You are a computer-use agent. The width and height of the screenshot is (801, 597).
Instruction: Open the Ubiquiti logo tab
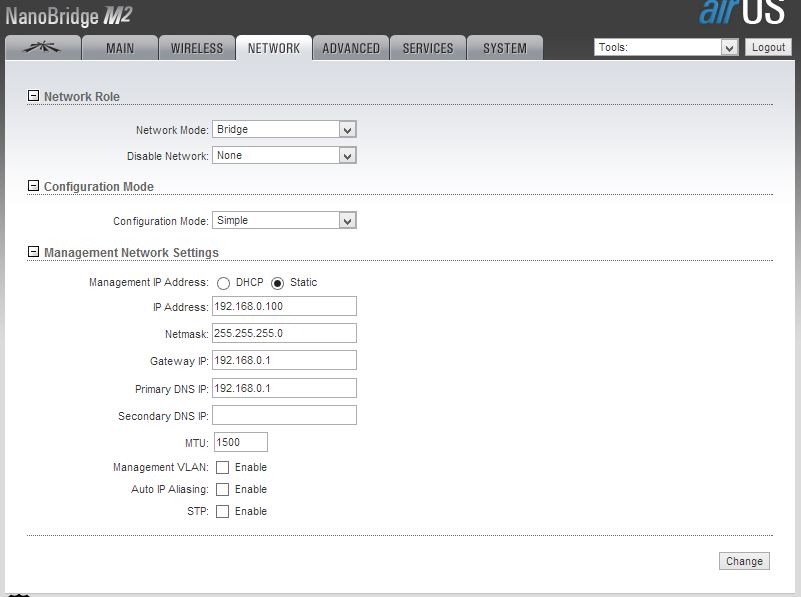coord(43,48)
